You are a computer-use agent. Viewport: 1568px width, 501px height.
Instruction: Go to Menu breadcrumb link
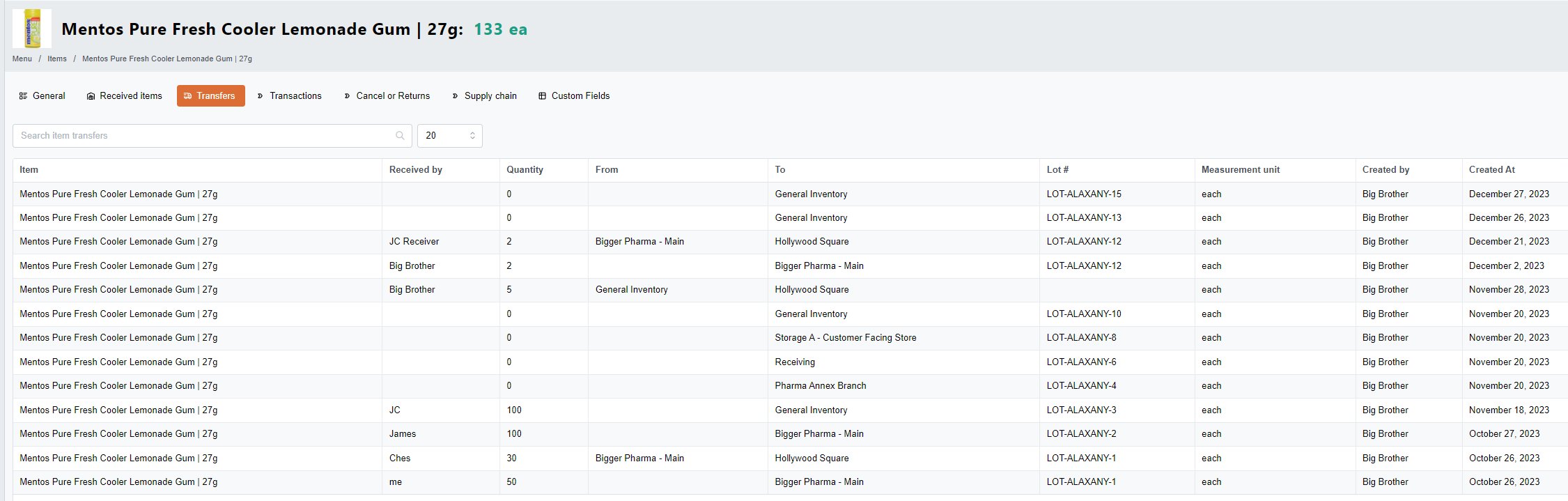(22, 59)
